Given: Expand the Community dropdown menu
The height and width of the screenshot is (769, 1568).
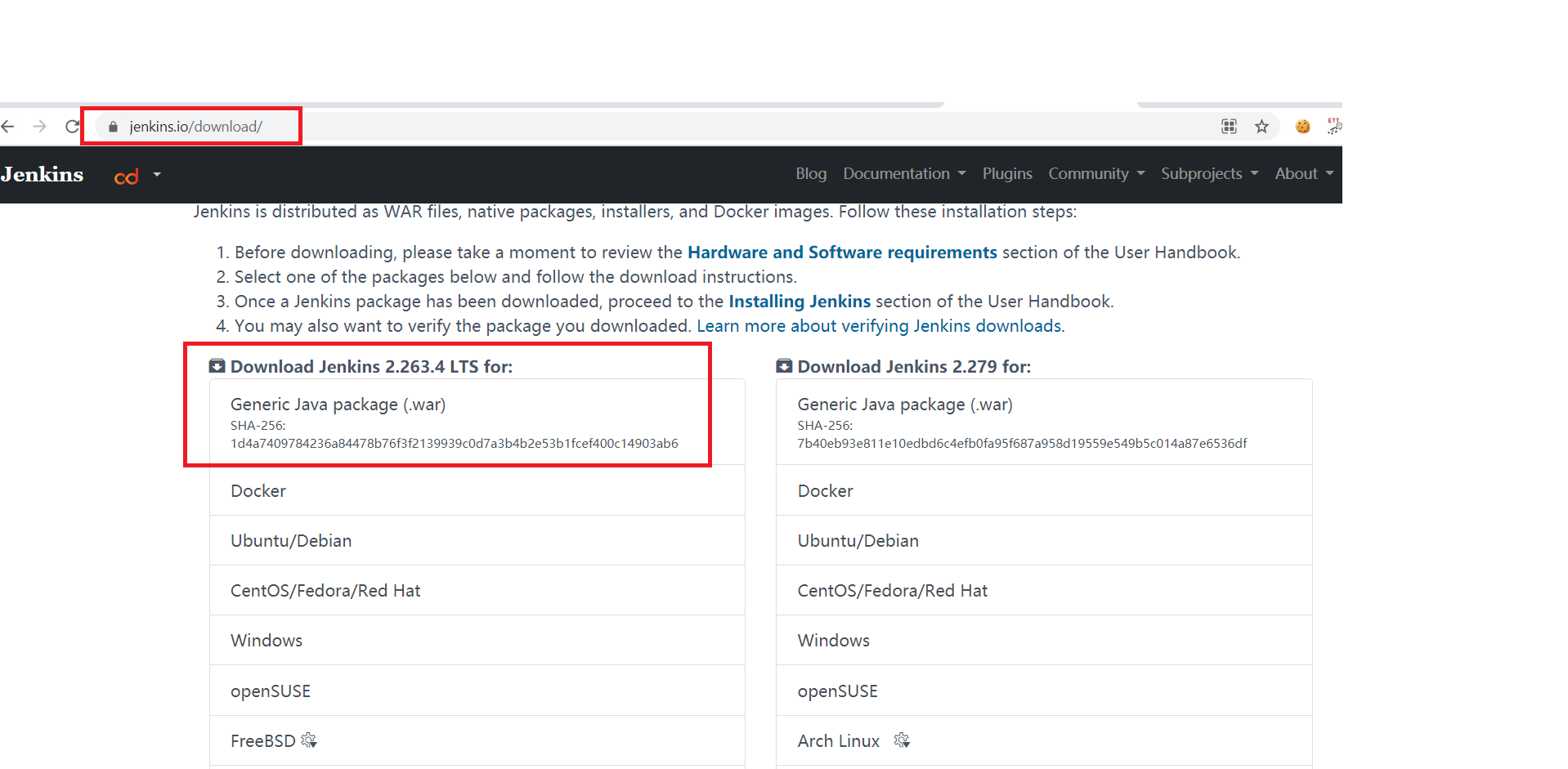Looking at the screenshot, I should (1096, 174).
